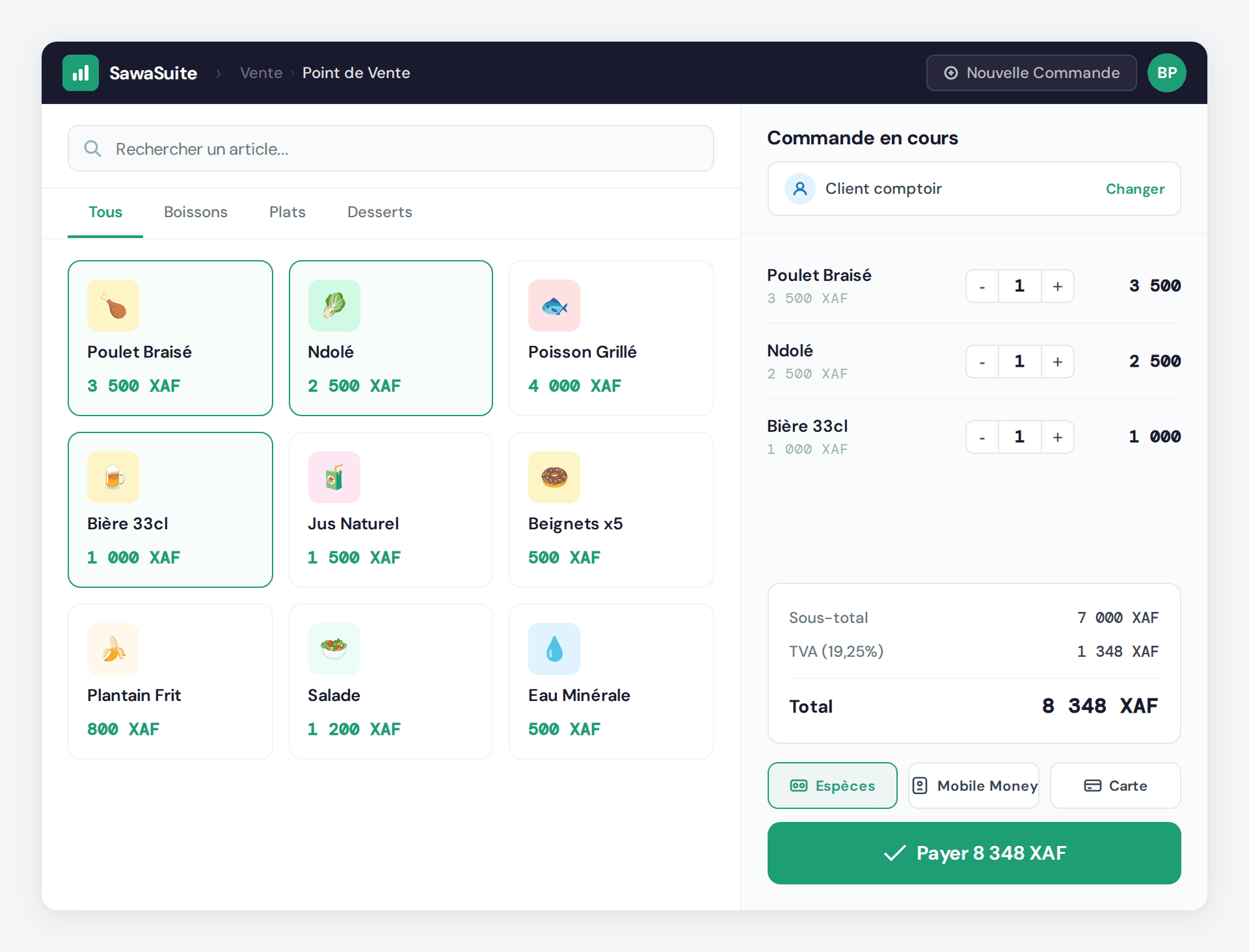This screenshot has height=952, width=1249.
Task: Click the Poulet Braisé drumstick icon
Action: [x=113, y=306]
